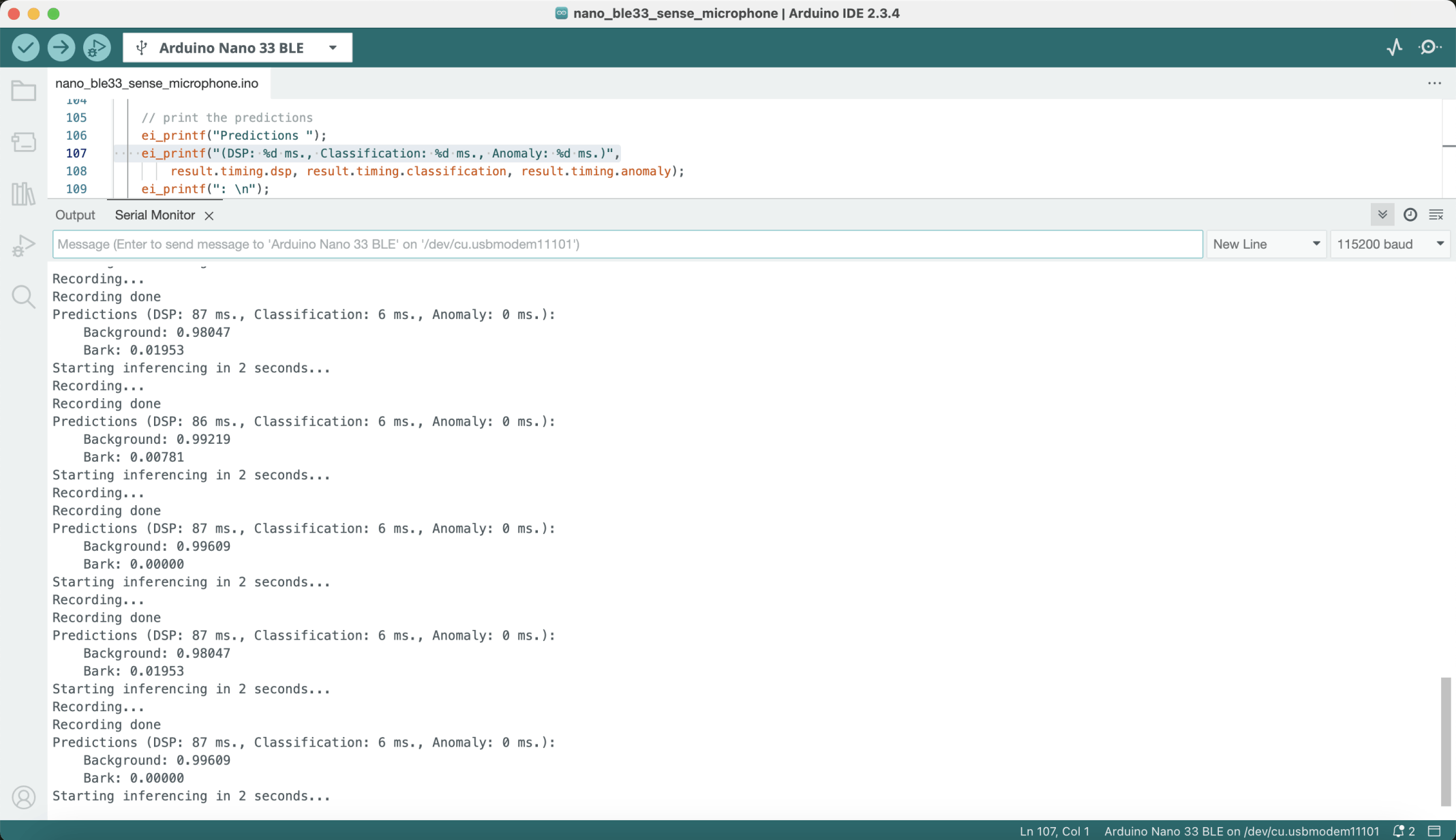
Task: Open the Serial Plotter icon
Action: point(1395,48)
